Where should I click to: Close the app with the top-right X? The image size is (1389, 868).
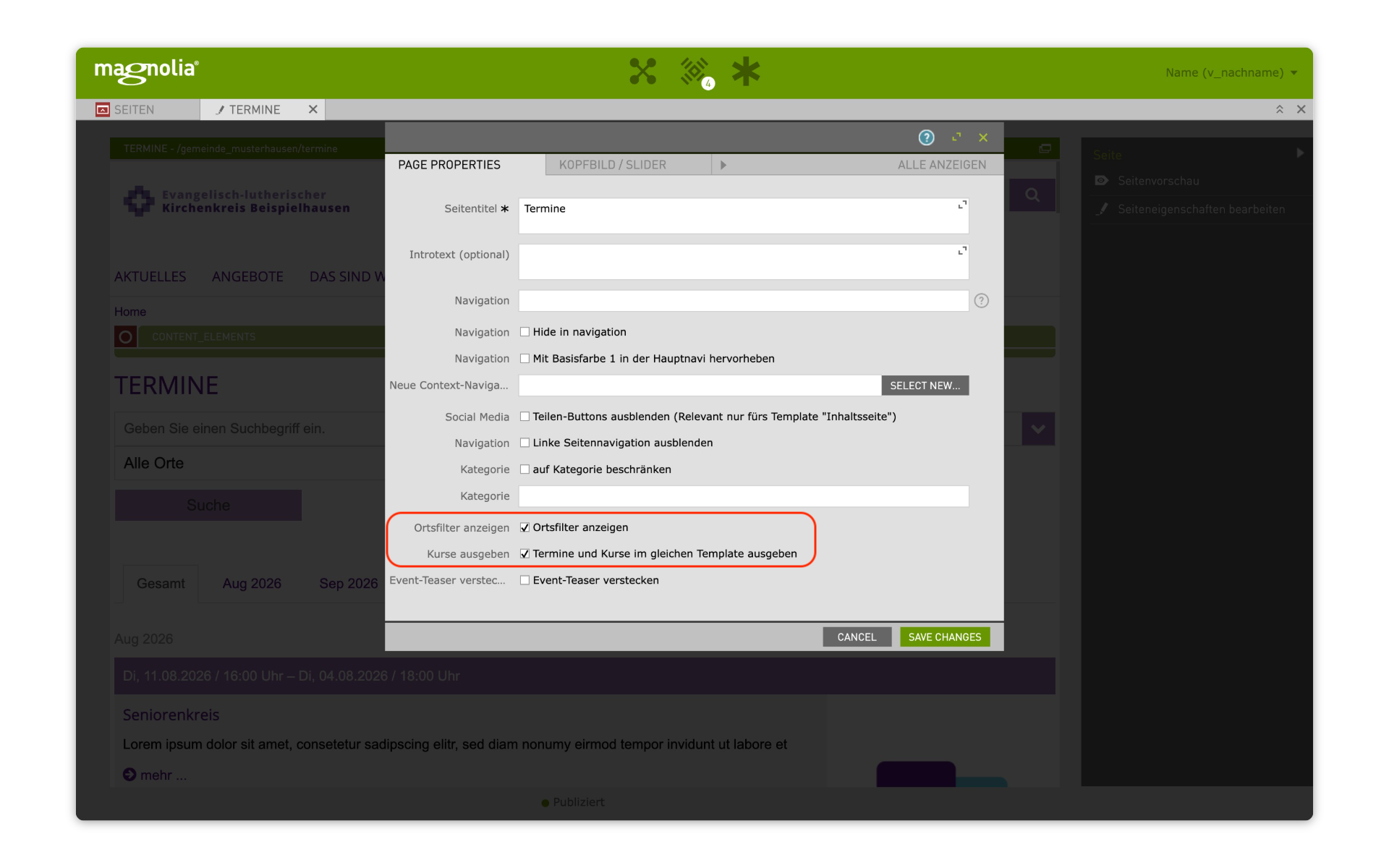1301,109
